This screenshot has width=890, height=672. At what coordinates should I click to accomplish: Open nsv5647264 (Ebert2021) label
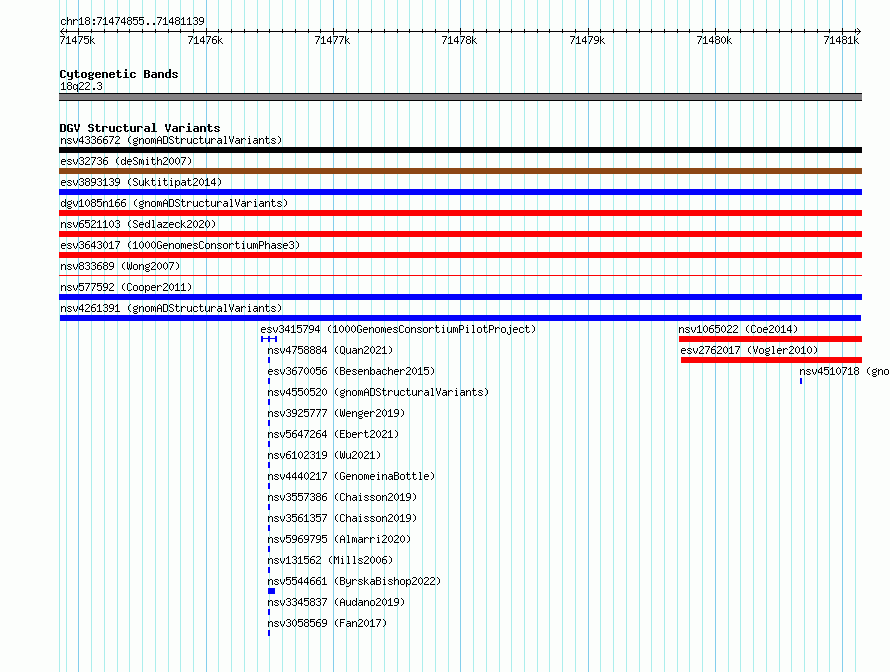coord(333,434)
